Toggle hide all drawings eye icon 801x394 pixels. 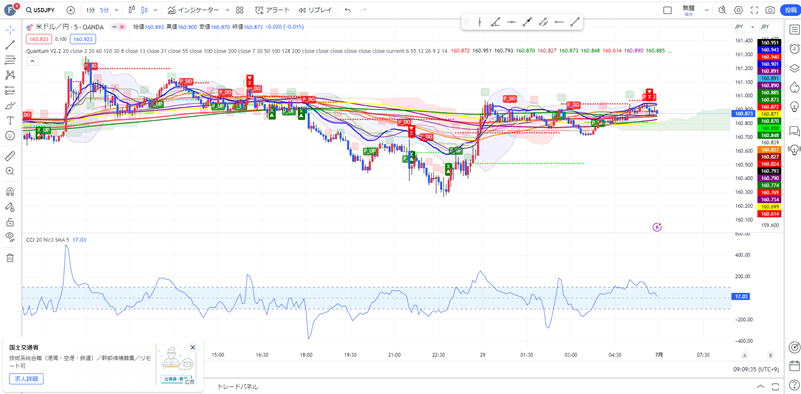tap(10, 236)
